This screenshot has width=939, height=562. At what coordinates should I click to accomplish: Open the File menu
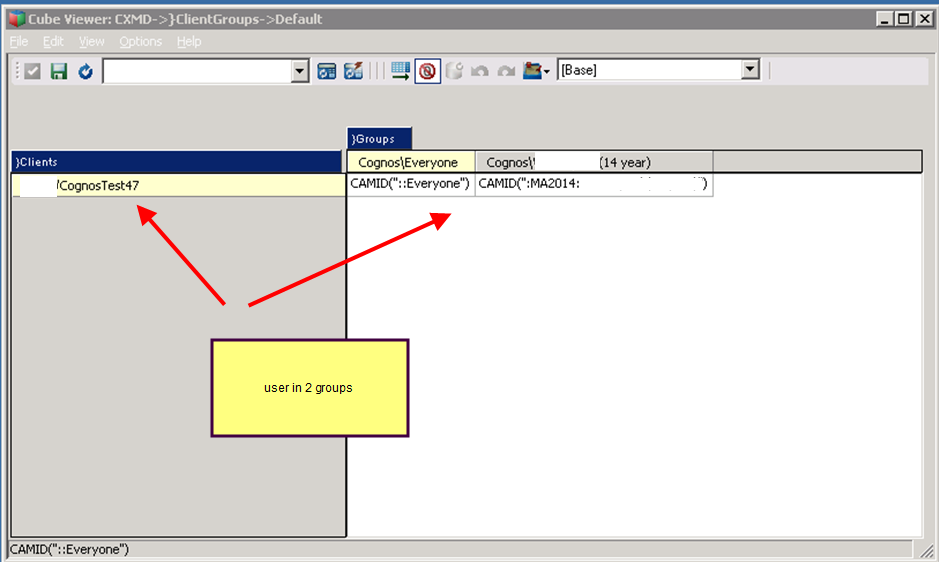tap(19, 41)
